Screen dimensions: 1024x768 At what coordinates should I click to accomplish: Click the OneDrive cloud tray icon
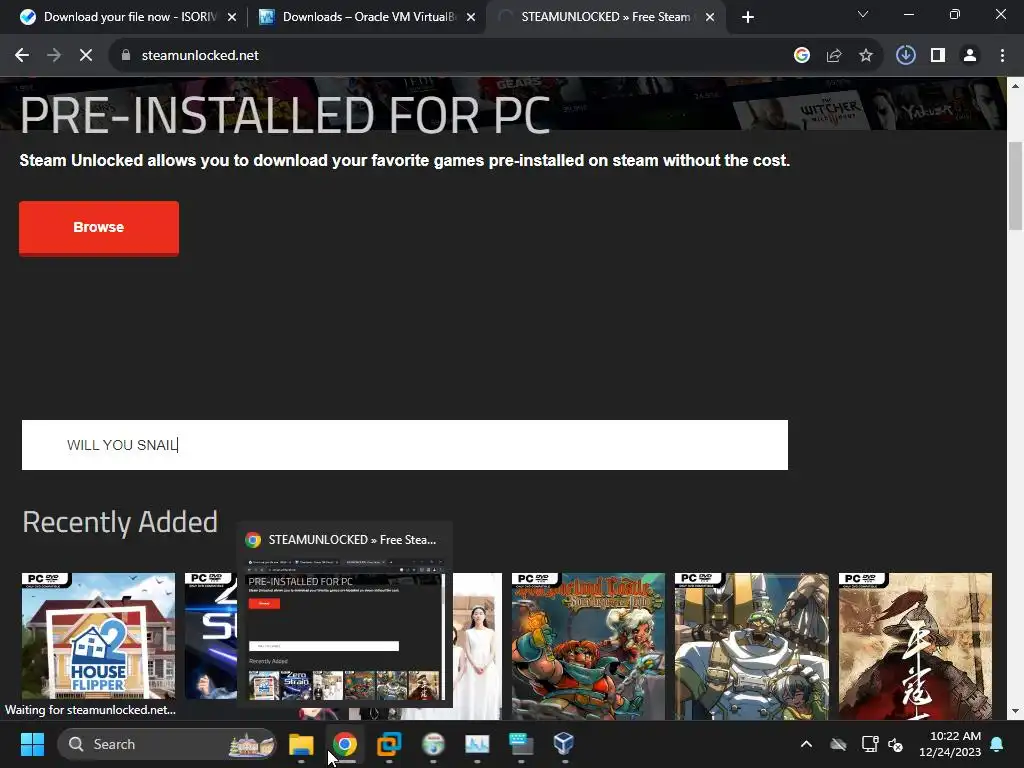coord(838,744)
